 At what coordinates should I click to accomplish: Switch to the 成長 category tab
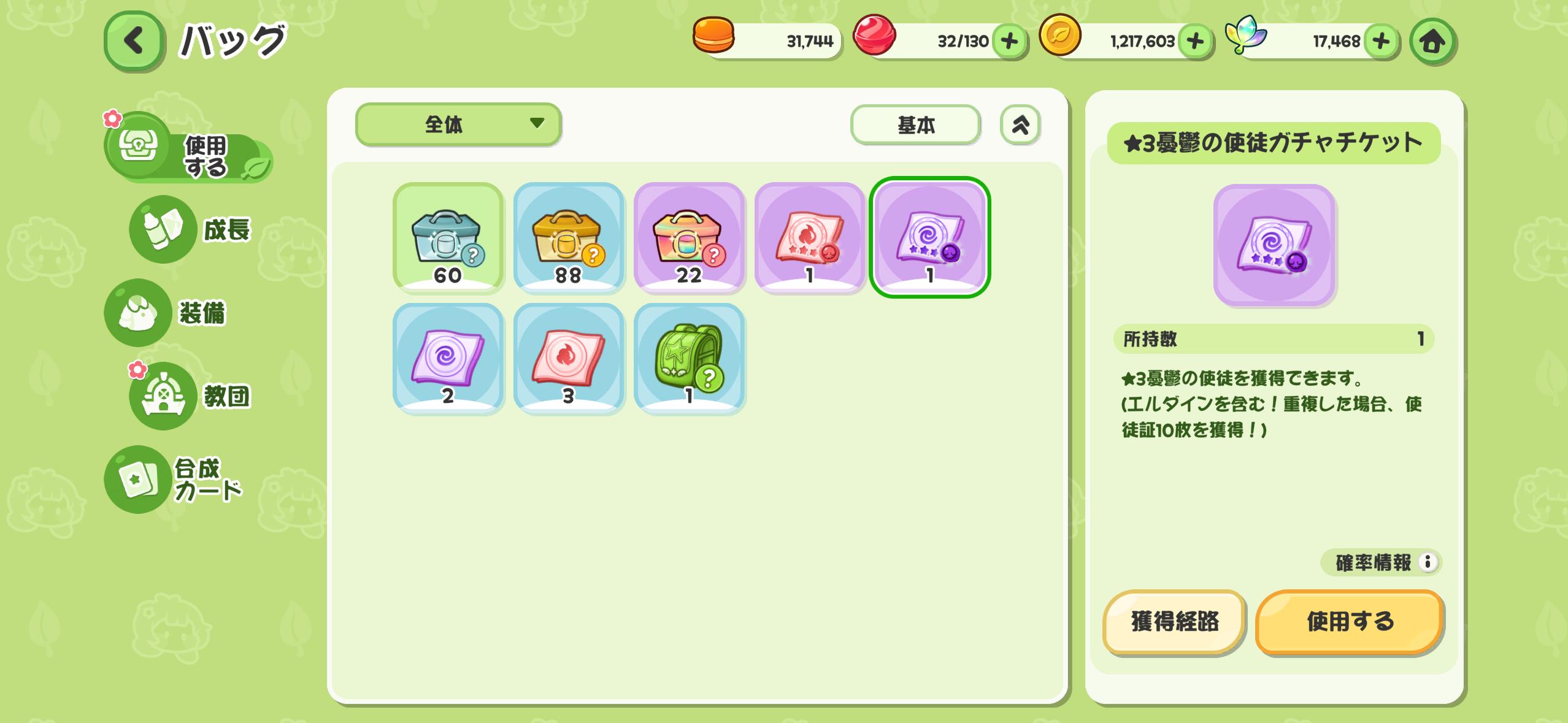pyautogui.click(x=190, y=229)
